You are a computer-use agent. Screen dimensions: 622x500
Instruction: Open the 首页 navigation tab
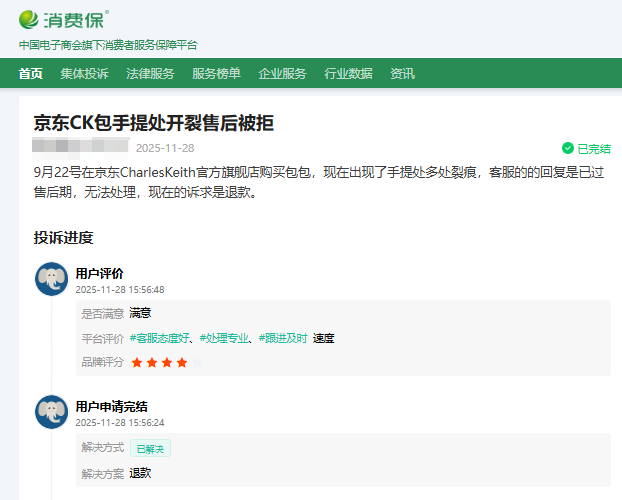pos(31,73)
